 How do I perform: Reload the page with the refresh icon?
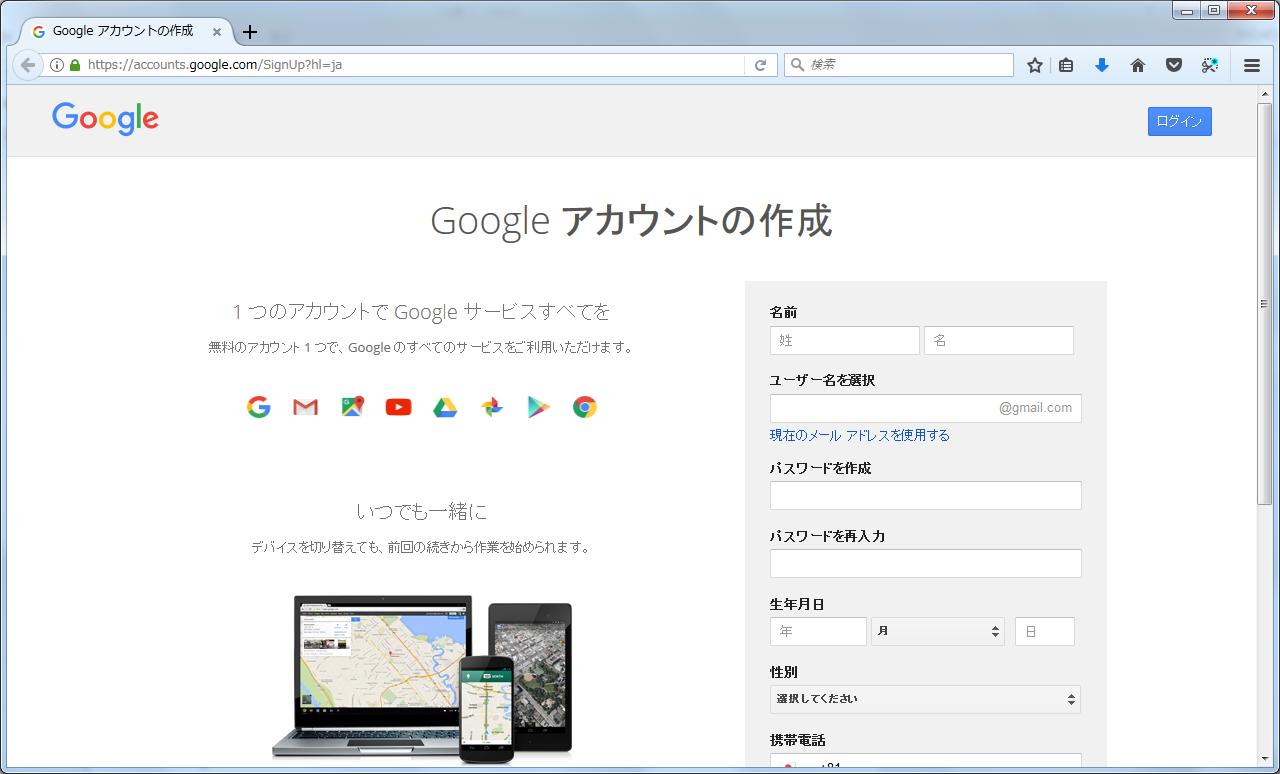coord(760,65)
